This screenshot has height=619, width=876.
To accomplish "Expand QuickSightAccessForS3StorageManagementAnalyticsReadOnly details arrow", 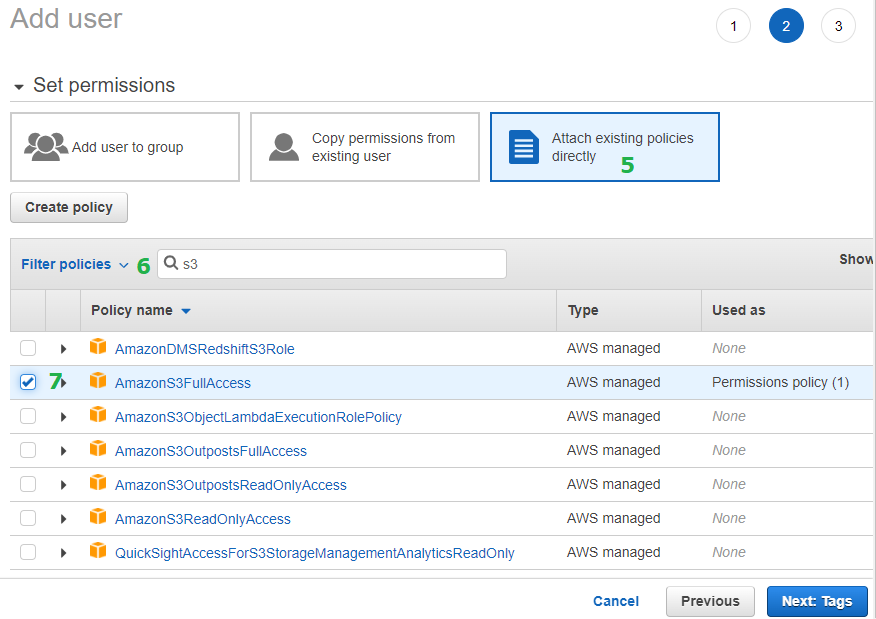I will click(63, 554).
